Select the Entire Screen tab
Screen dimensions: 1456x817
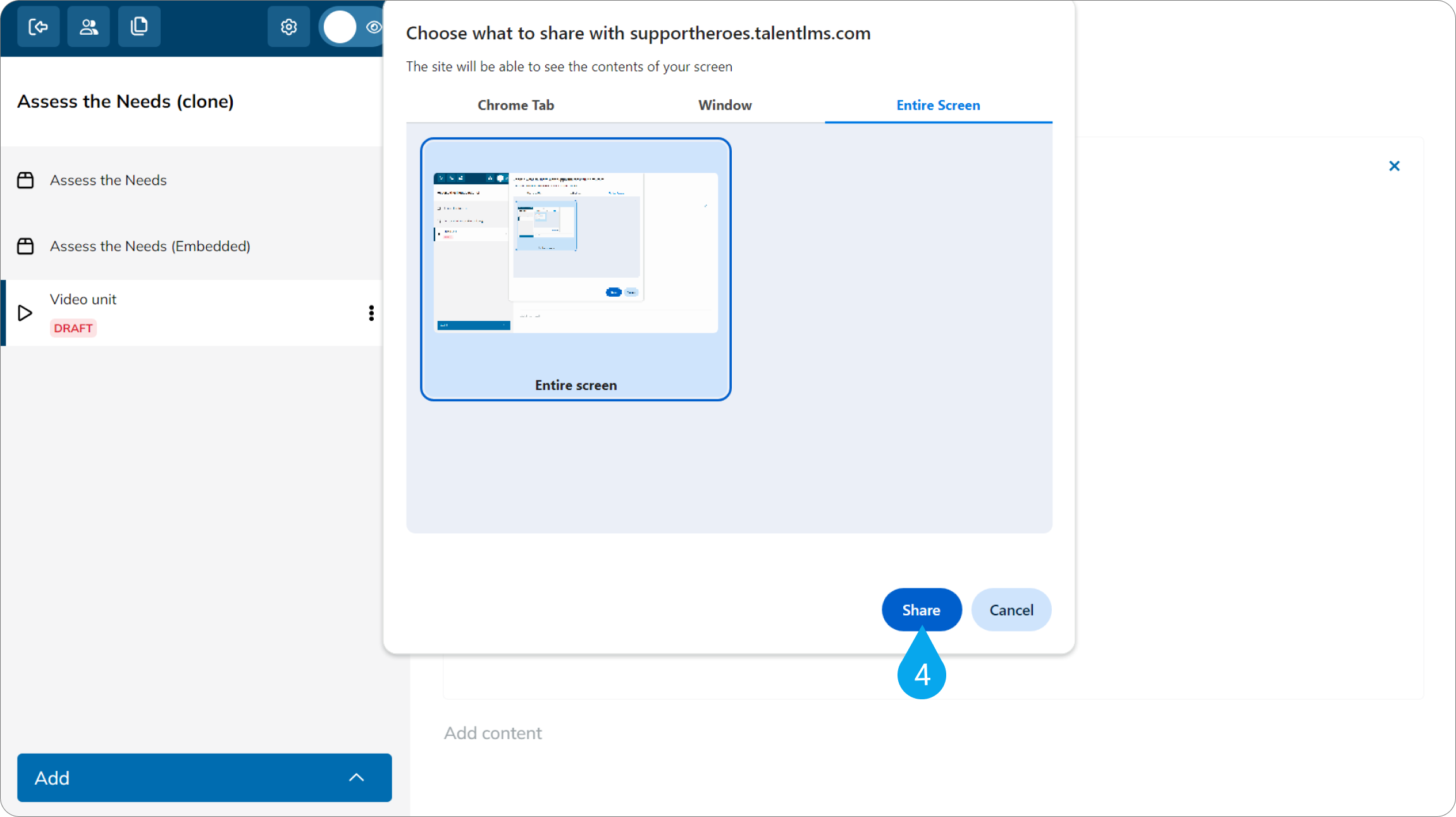(x=938, y=105)
